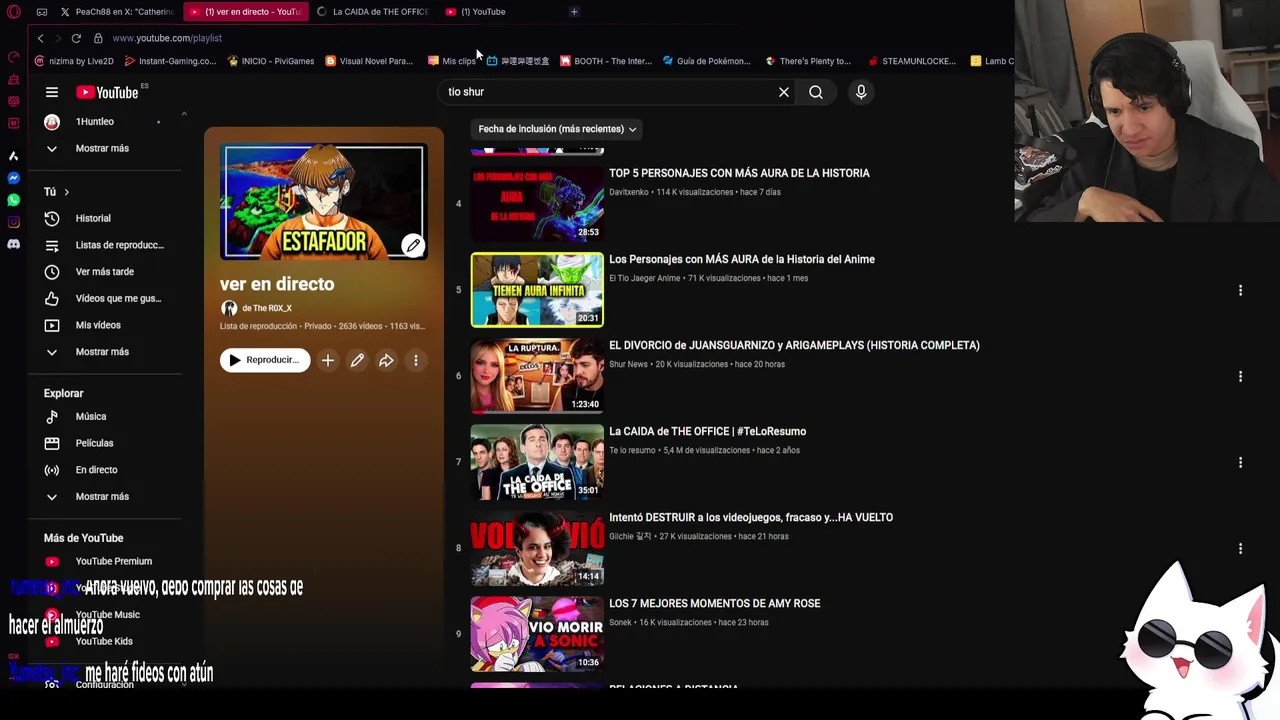Open the LA RUPTURA video thumbnail
Screen dimensions: 1280x720
pos(537,376)
